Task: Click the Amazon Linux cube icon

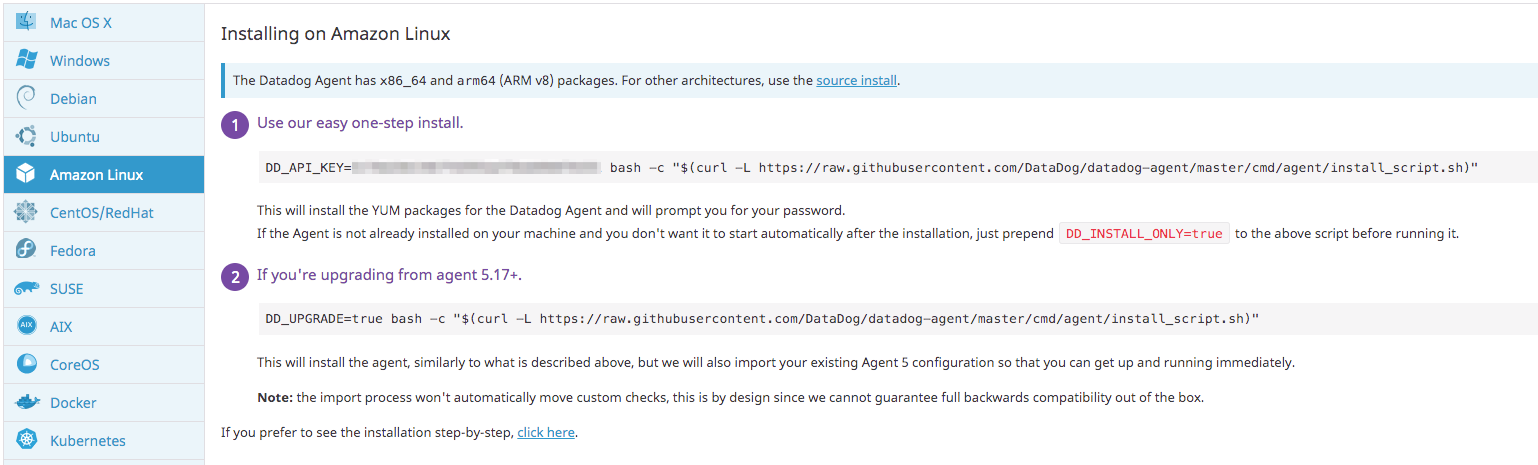Action: click(x=26, y=174)
